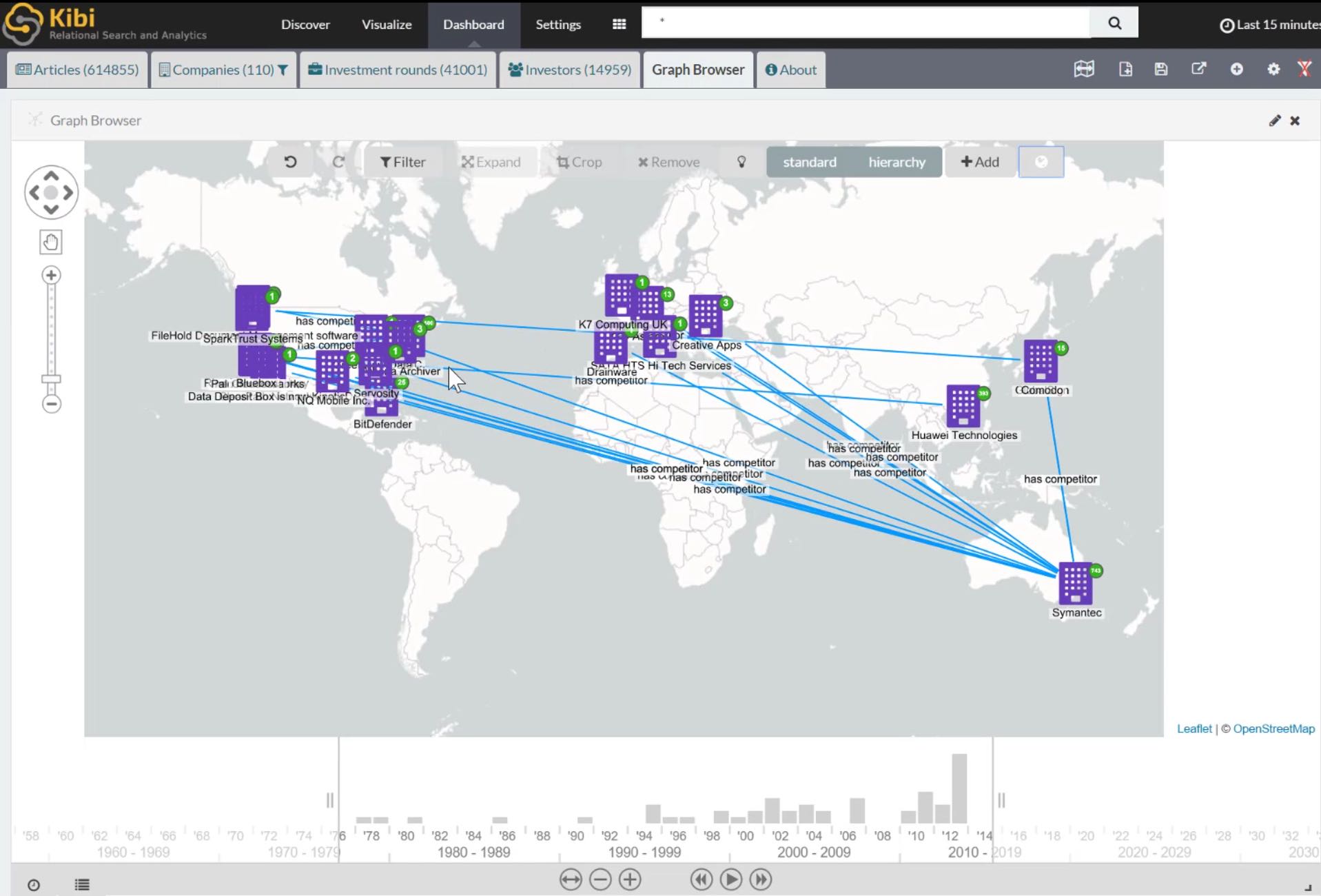Switch to the Articles (614855) tab
This screenshot has width=1321, height=896.
click(x=77, y=70)
